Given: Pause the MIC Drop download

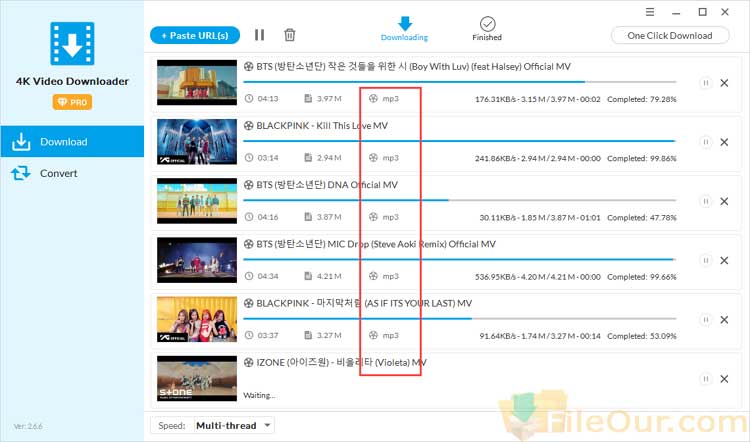Looking at the screenshot, I should pyautogui.click(x=705, y=261).
